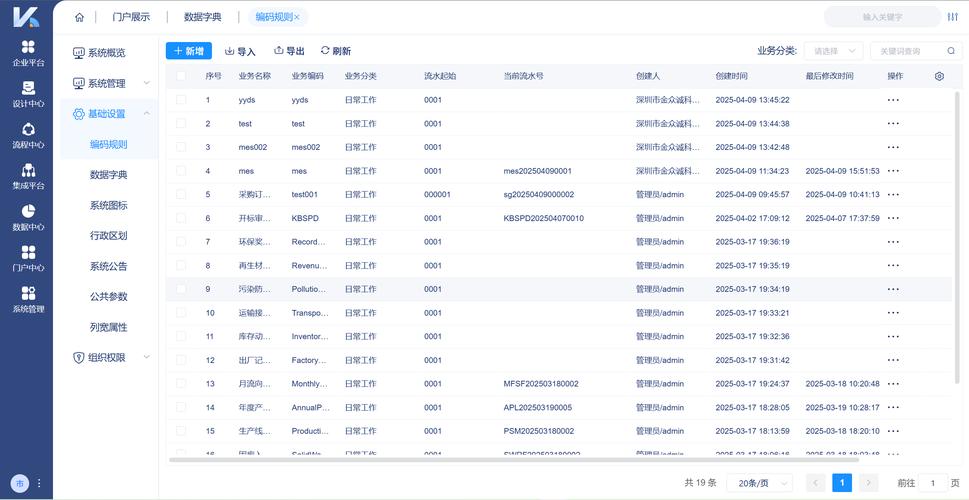Focus the 前往 page number input
Viewport: 969px width, 500px height.
pos(933,483)
